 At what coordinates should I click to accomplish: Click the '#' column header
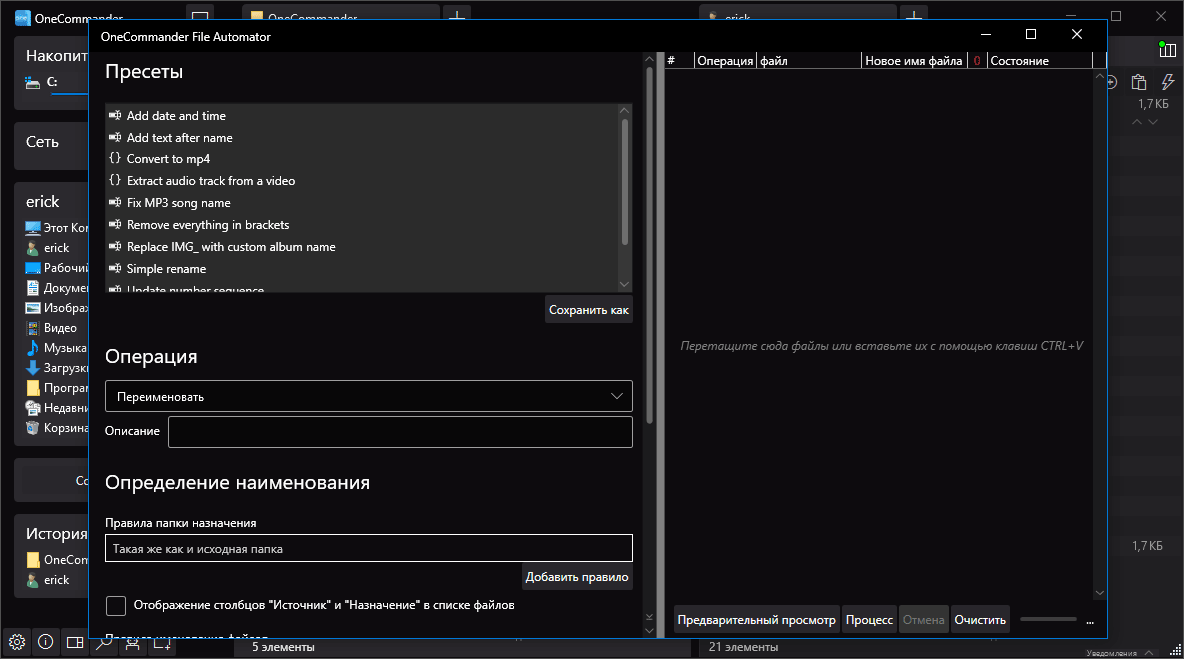pyautogui.click(x=679, y=60)
